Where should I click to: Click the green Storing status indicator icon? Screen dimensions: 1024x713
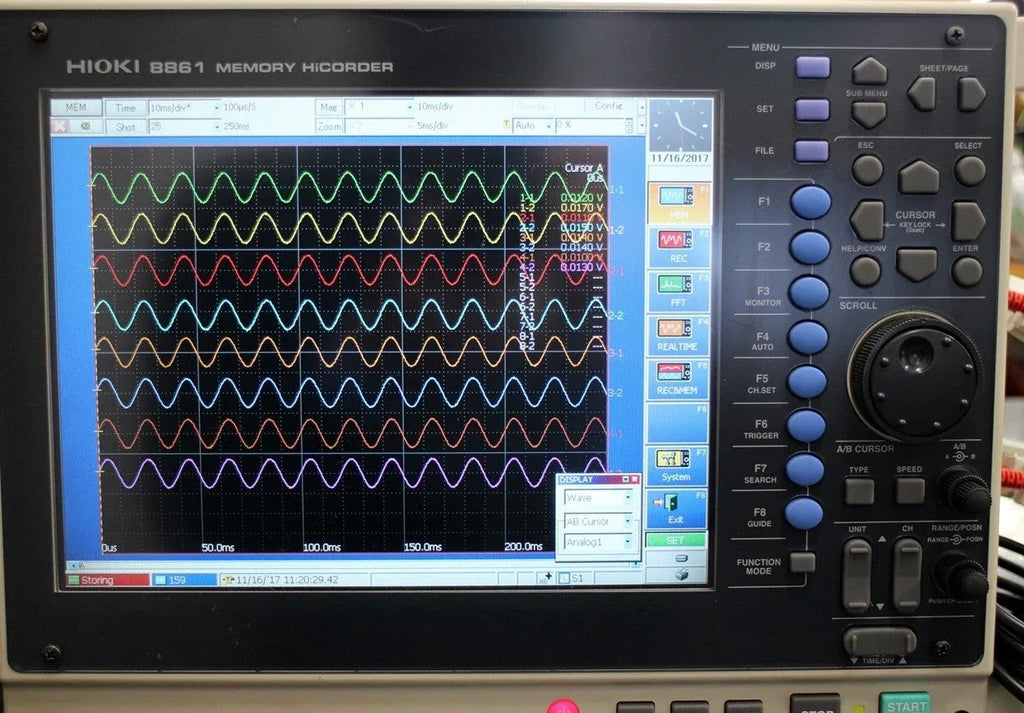tap(74, 580)
